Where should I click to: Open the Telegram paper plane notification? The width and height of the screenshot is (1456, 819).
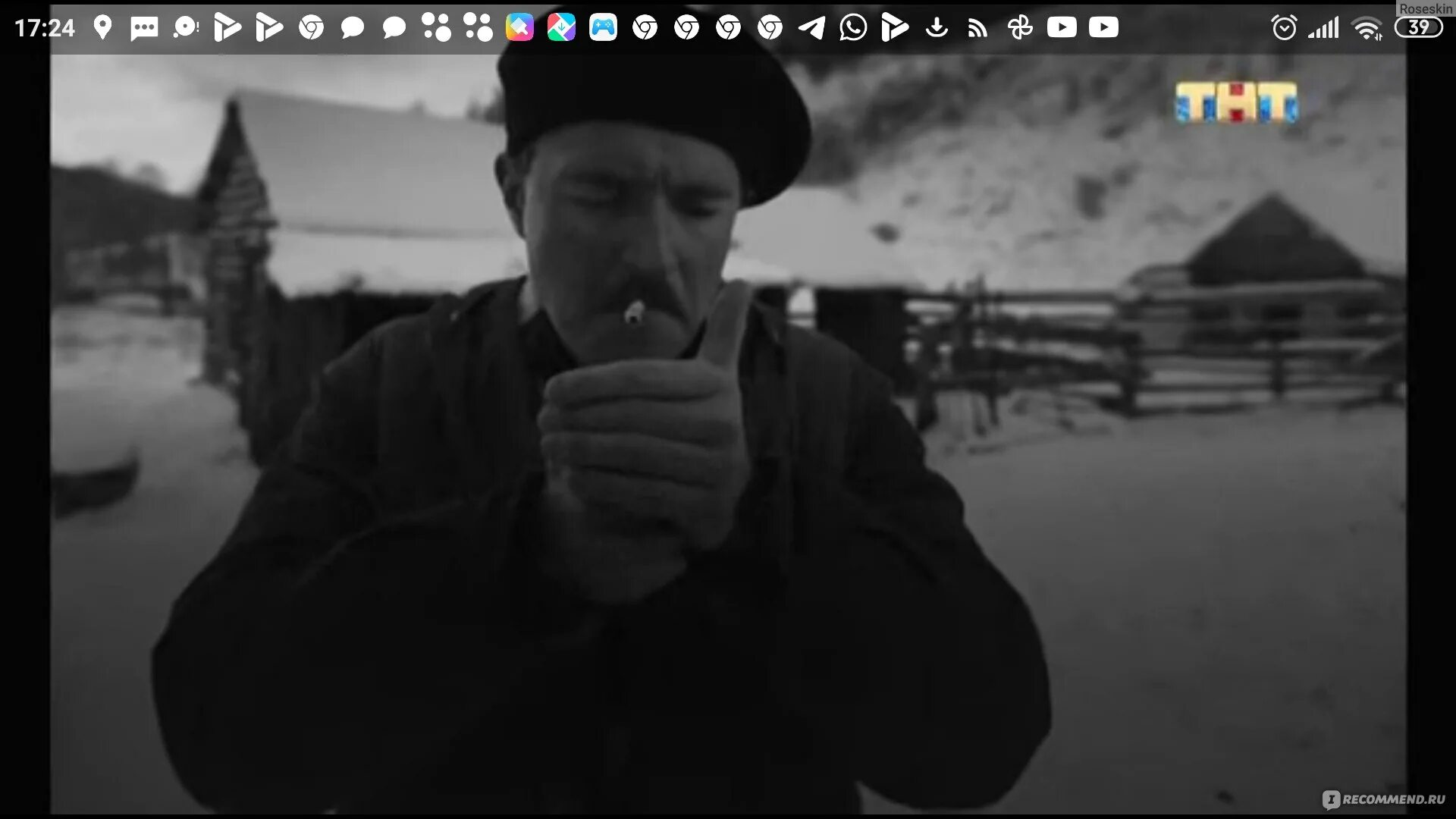tap(811, 28)
